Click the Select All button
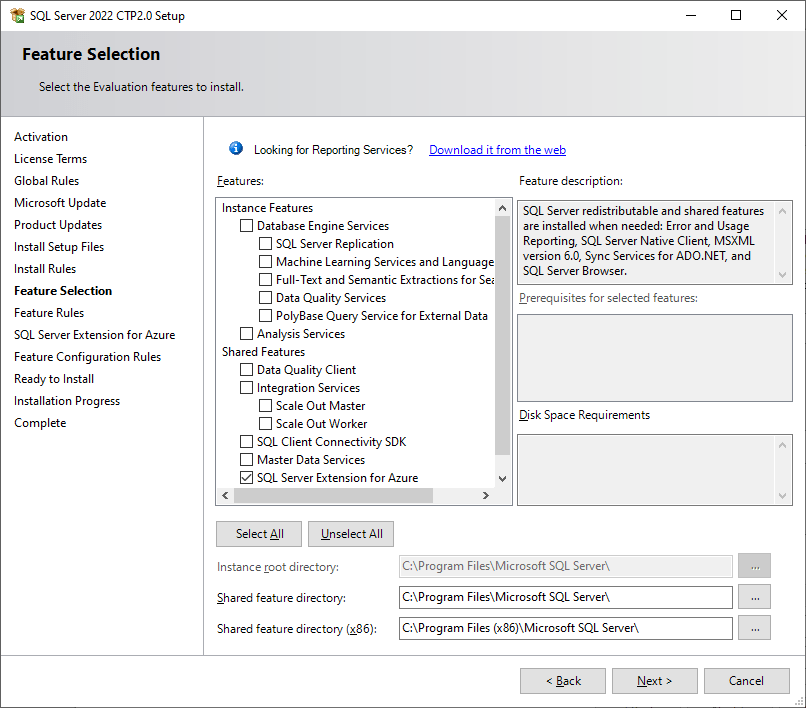Image resolution: width=806 pixels, height=708 pixels. click(x=259, y=534)
